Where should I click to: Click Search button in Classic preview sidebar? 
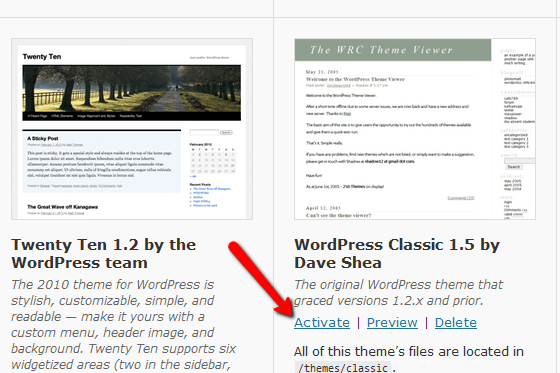point(514,167)
